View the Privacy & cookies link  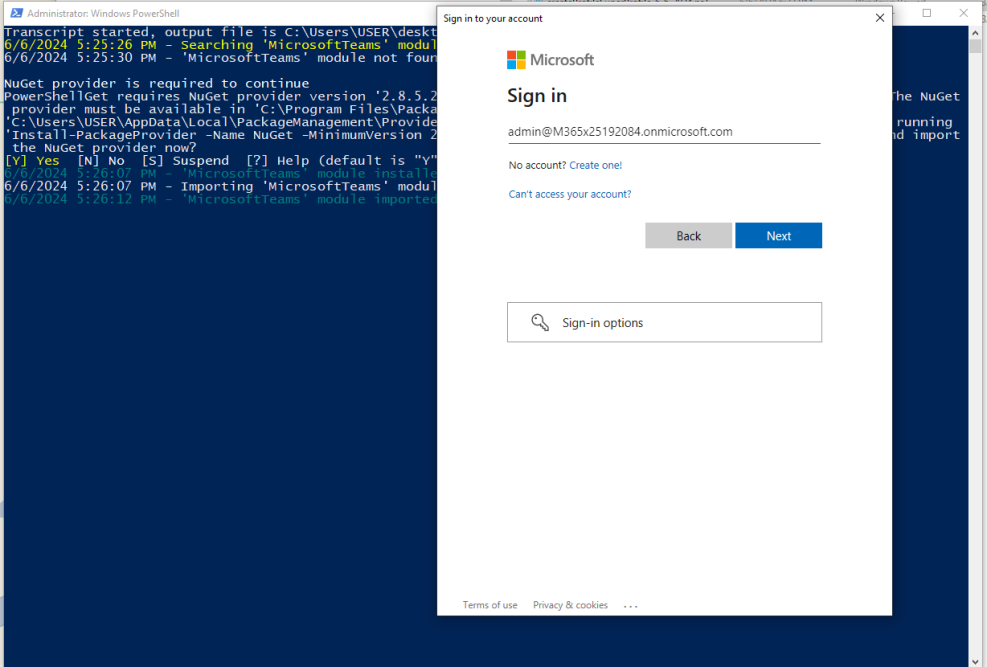point(570,605)
